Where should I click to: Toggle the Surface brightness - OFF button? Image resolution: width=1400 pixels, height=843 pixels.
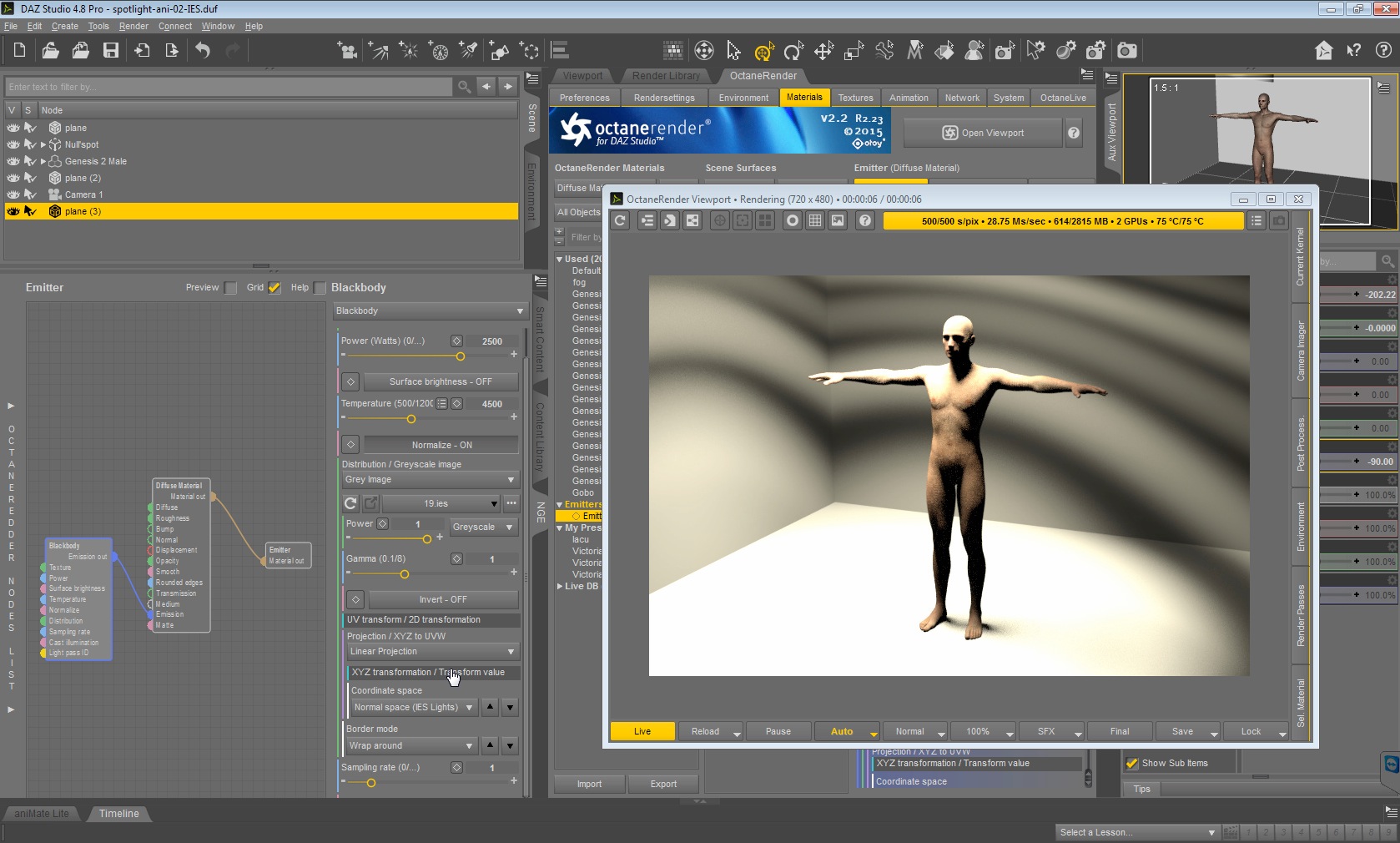(x=441, y=381)
